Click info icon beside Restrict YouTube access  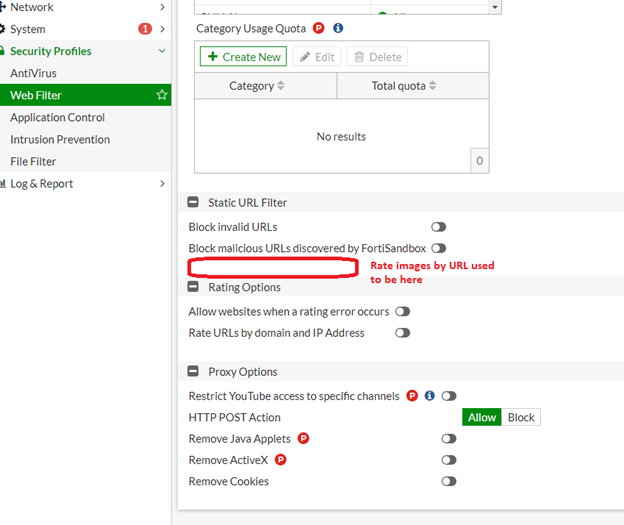tap(429, 396)
